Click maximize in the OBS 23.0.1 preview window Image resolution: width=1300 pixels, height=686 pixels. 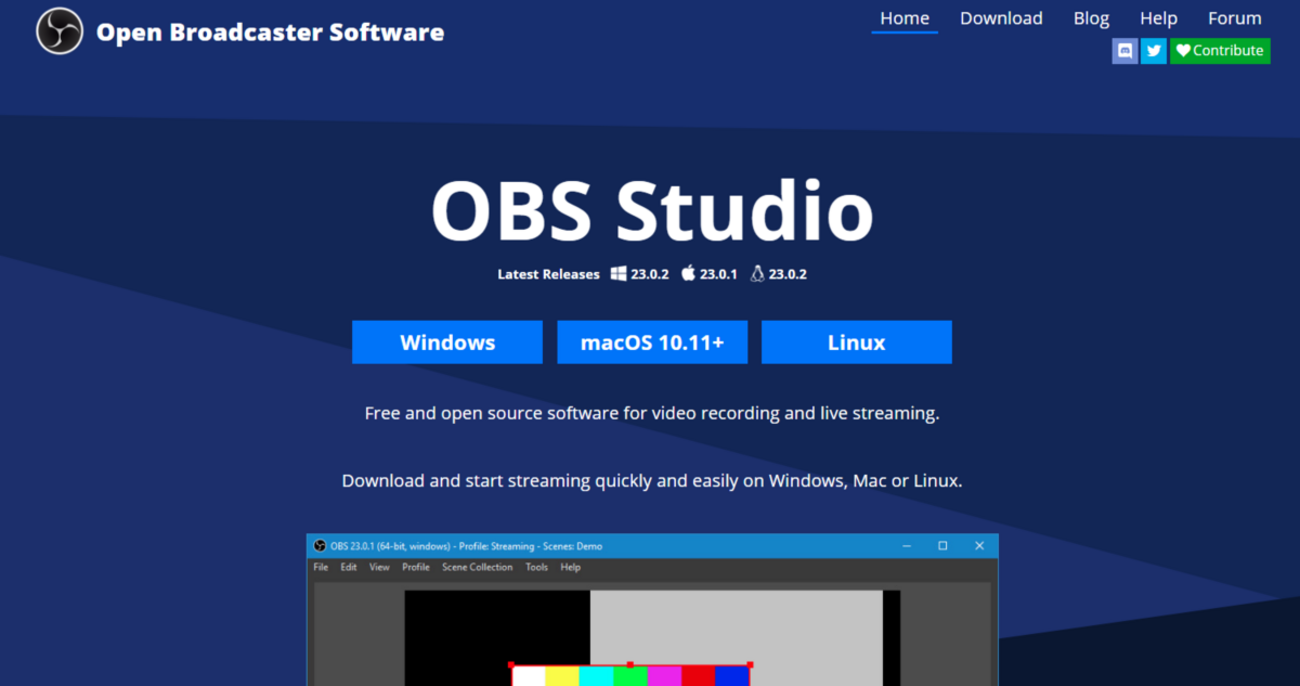pyautogui.click(x=942, y=546)
